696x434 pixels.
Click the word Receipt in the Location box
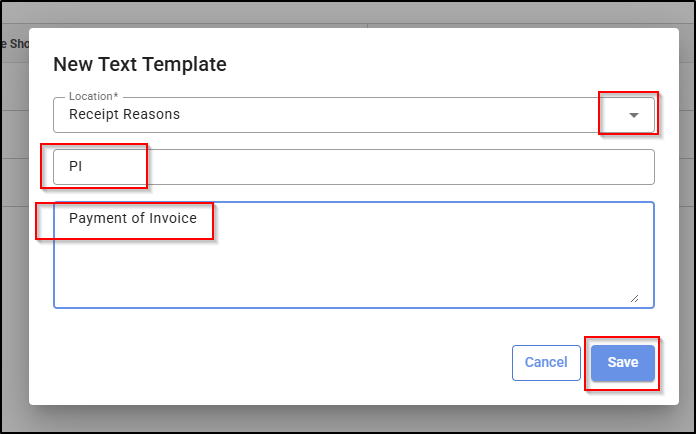point(94,114)
